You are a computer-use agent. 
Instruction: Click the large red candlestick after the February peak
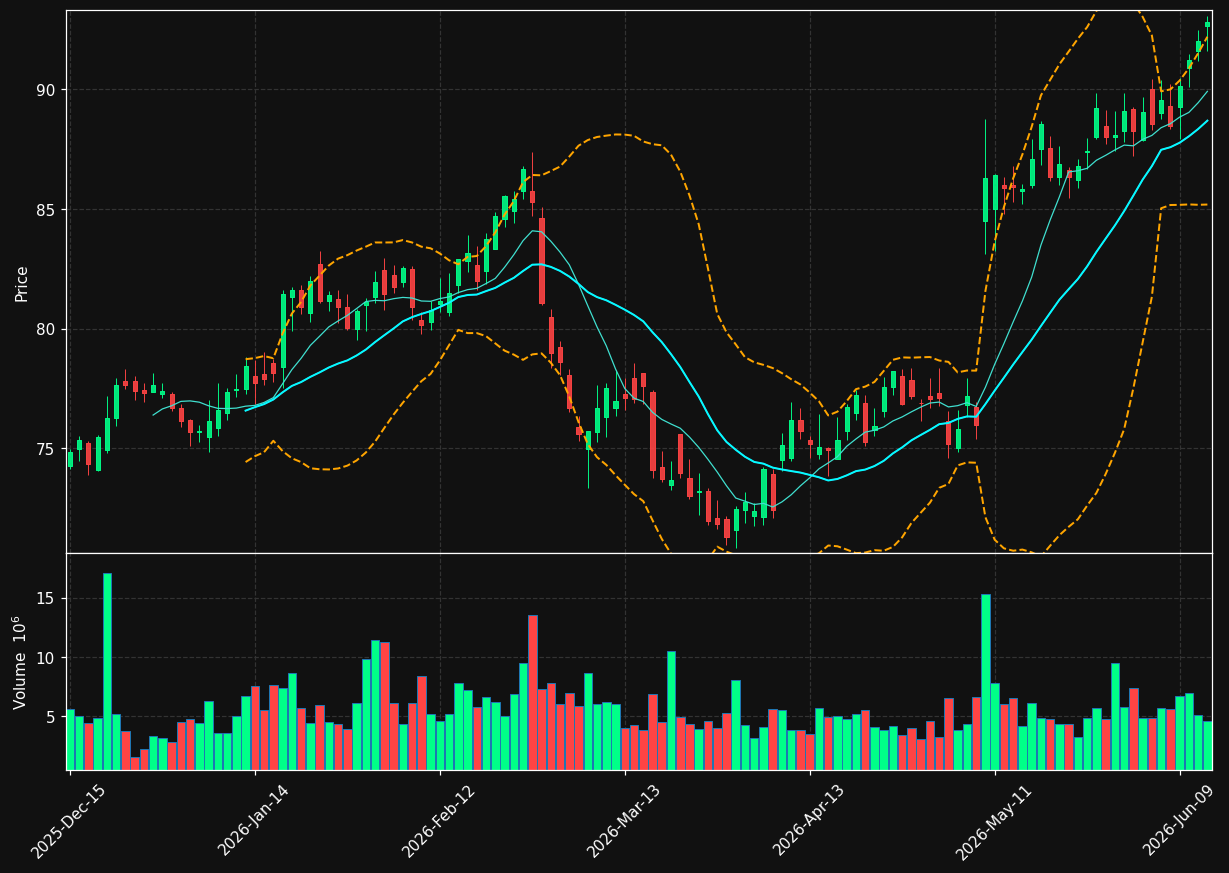click(x=542, y=261)
